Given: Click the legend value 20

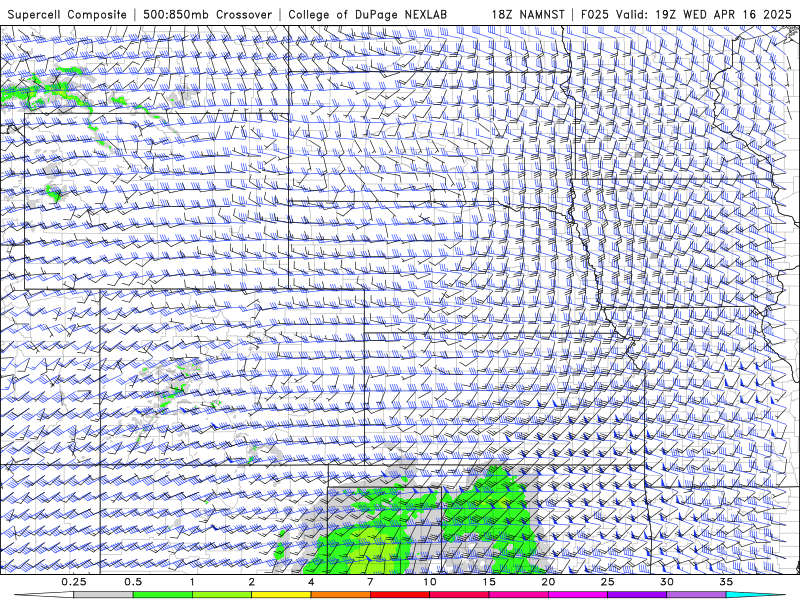Looking at the screenshot, I should point(548,582).
